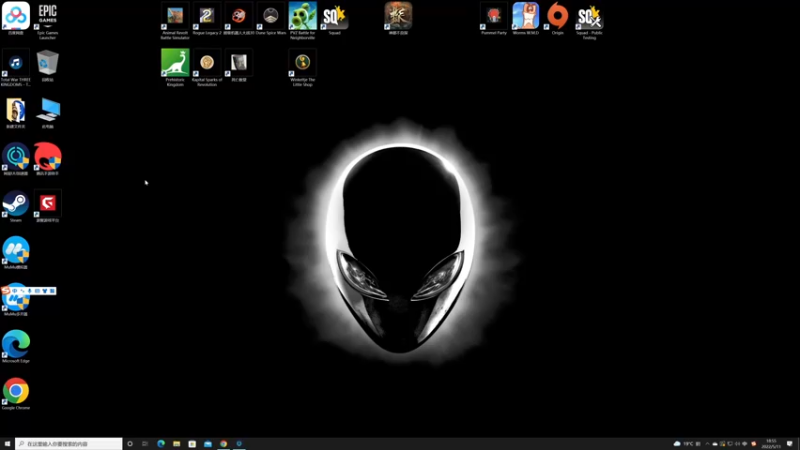Image resolution: width=800 pixels, height=450 pixels.
Task: Open the Baidu Netdisk cloud icon
Action: point(16,18)
